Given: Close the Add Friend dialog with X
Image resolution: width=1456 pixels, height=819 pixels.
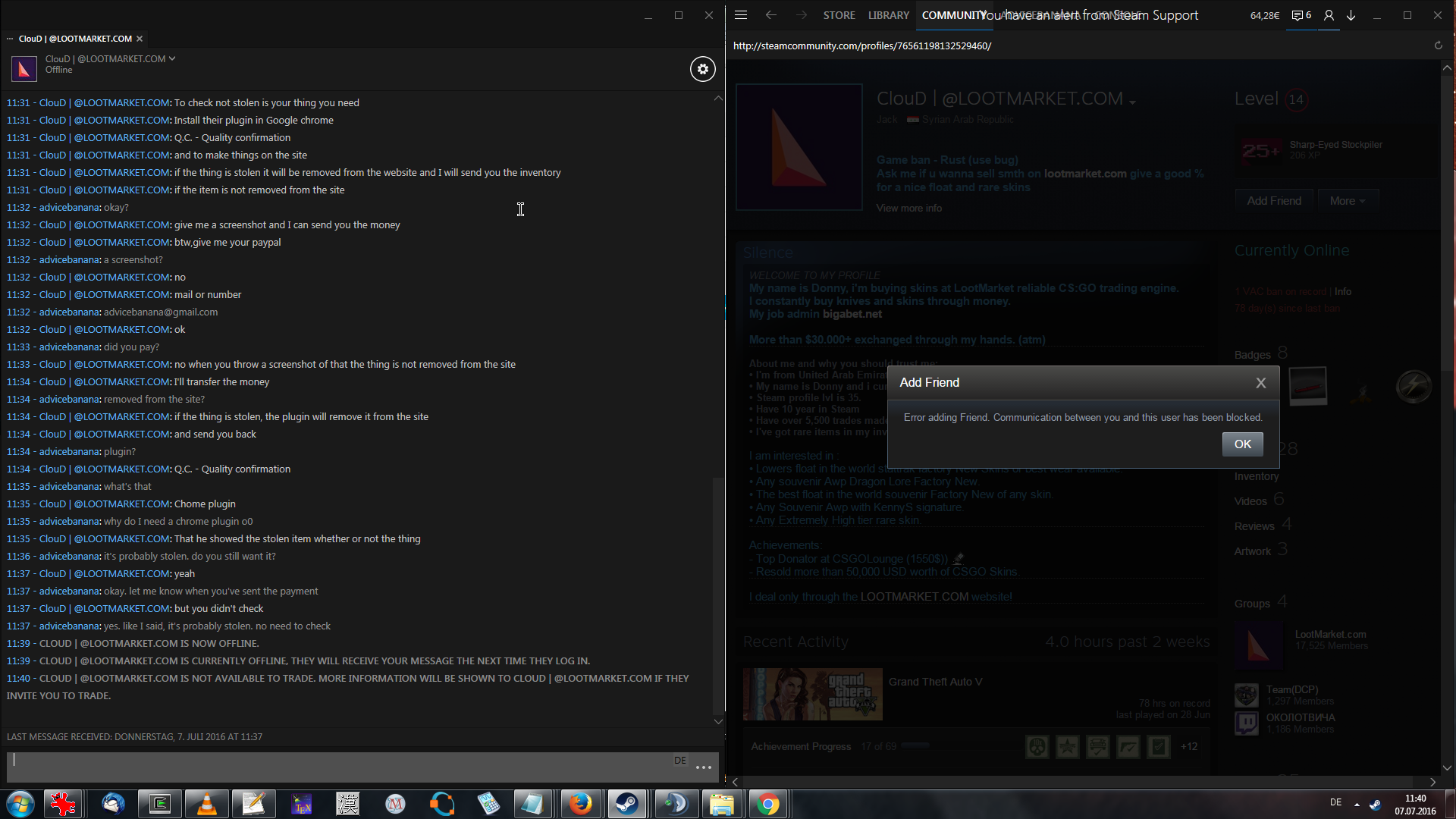Looking at the screenshot, I should coord(1260,383).
